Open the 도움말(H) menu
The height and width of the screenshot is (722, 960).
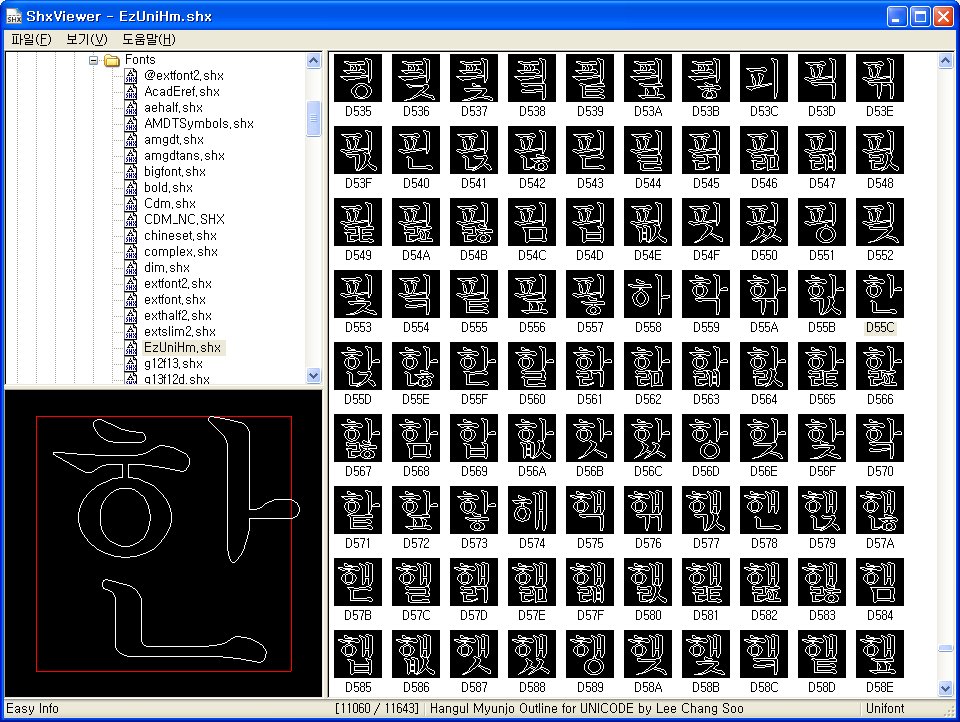[x=148, y=40]
